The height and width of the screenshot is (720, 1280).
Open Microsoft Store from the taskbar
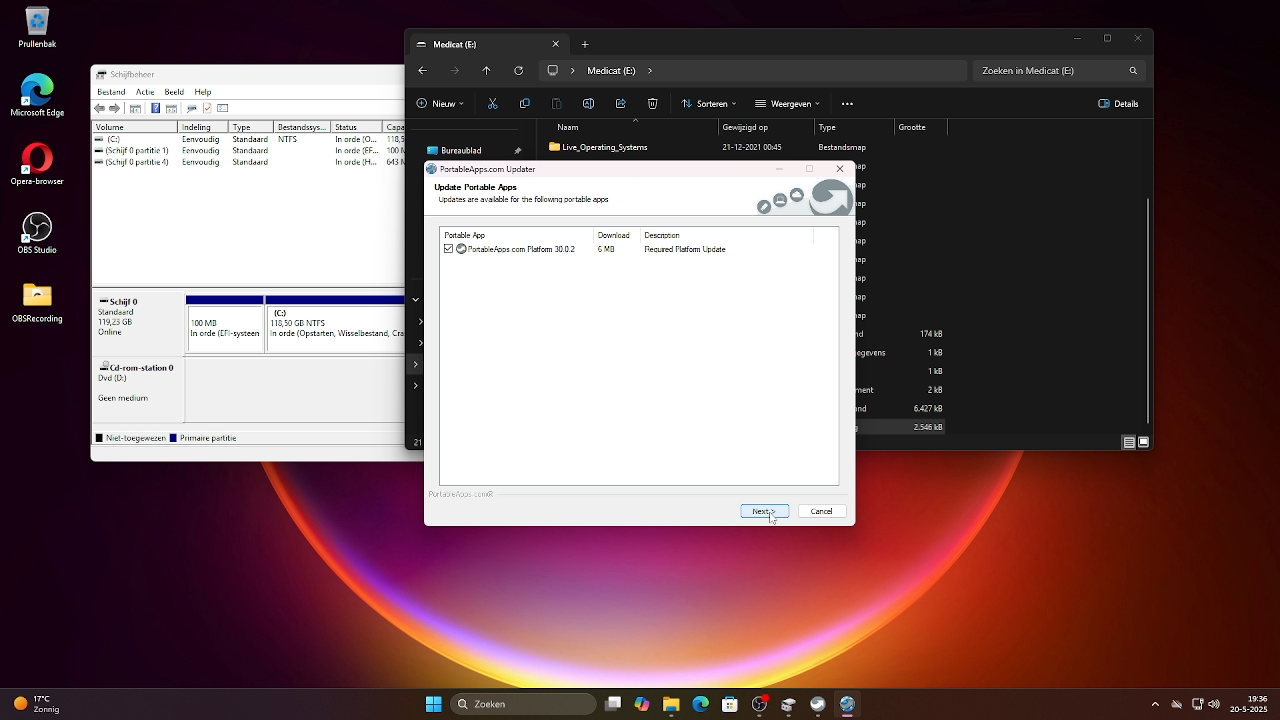click(730, 704)
